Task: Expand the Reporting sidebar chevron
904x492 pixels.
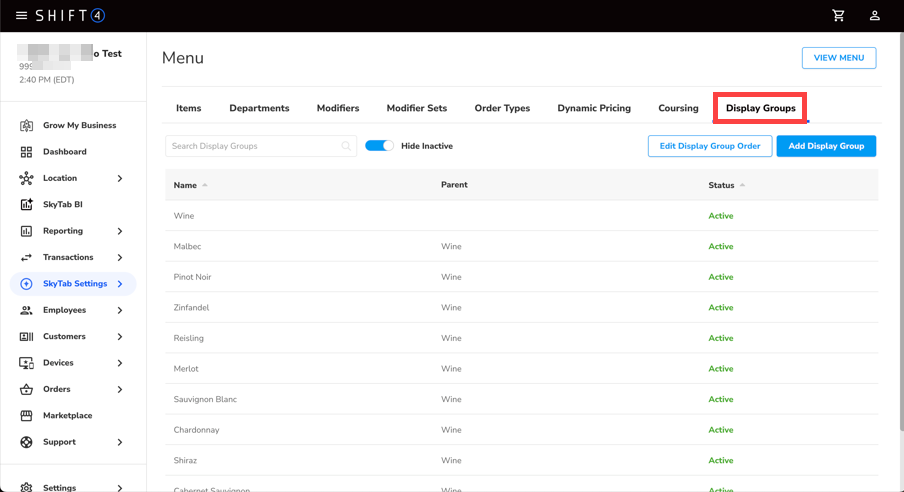Action: pyautogui.click(x=120, y=231)
